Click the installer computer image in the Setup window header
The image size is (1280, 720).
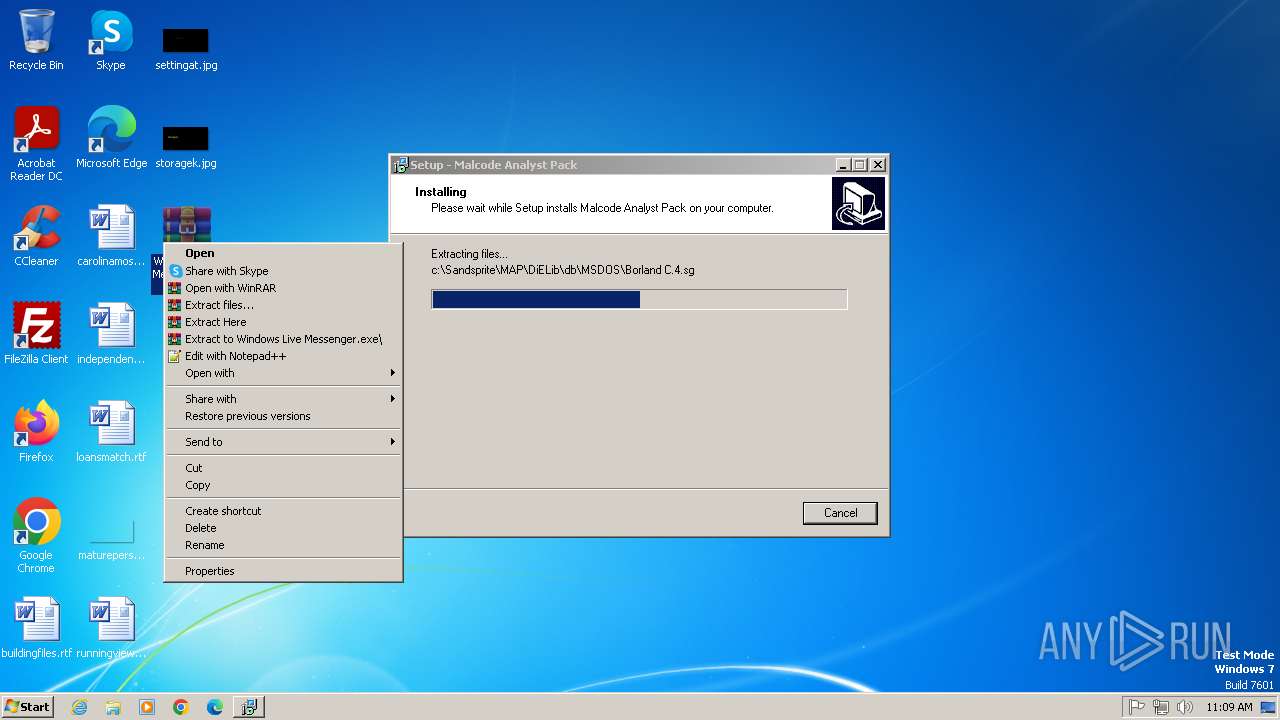[858, 204]
